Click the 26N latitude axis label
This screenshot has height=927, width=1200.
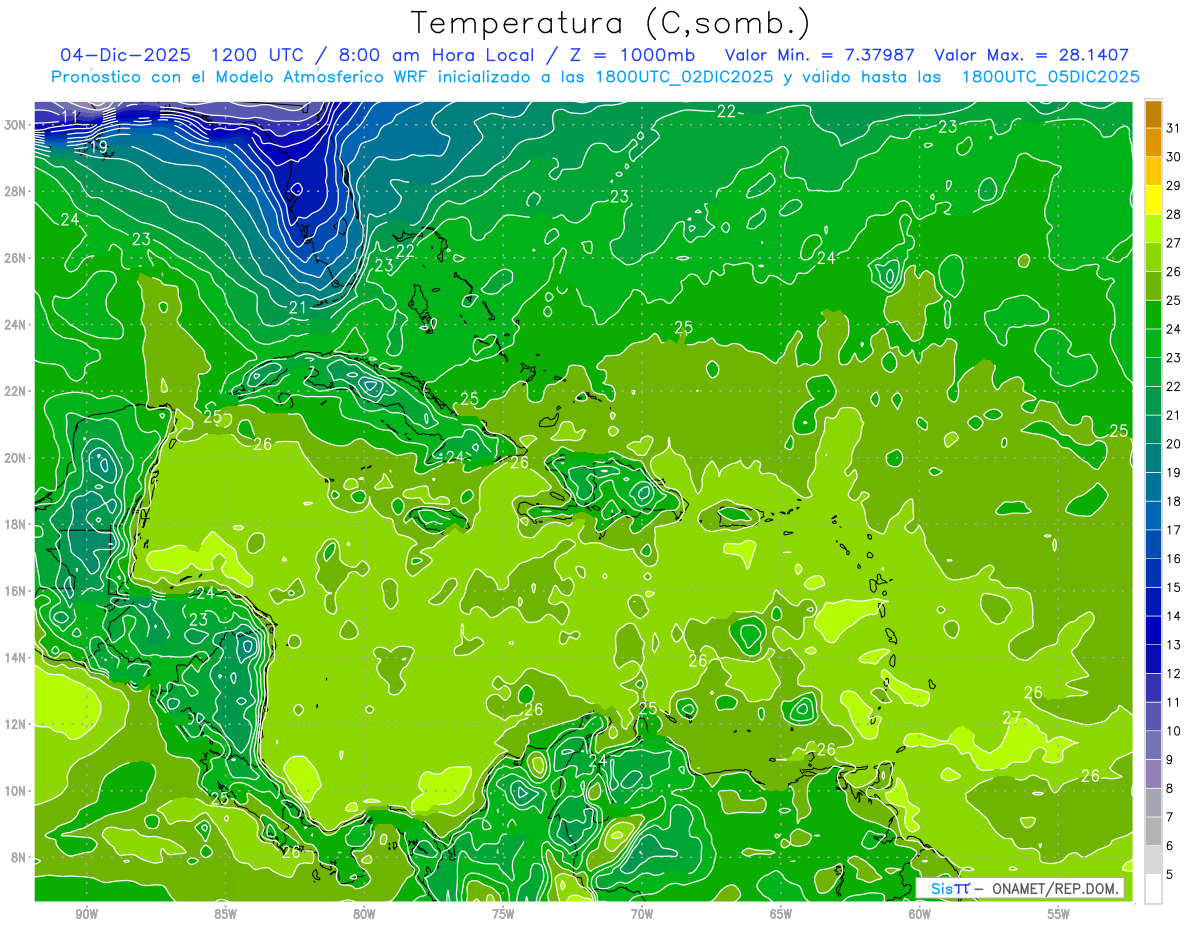click(15, 258)
